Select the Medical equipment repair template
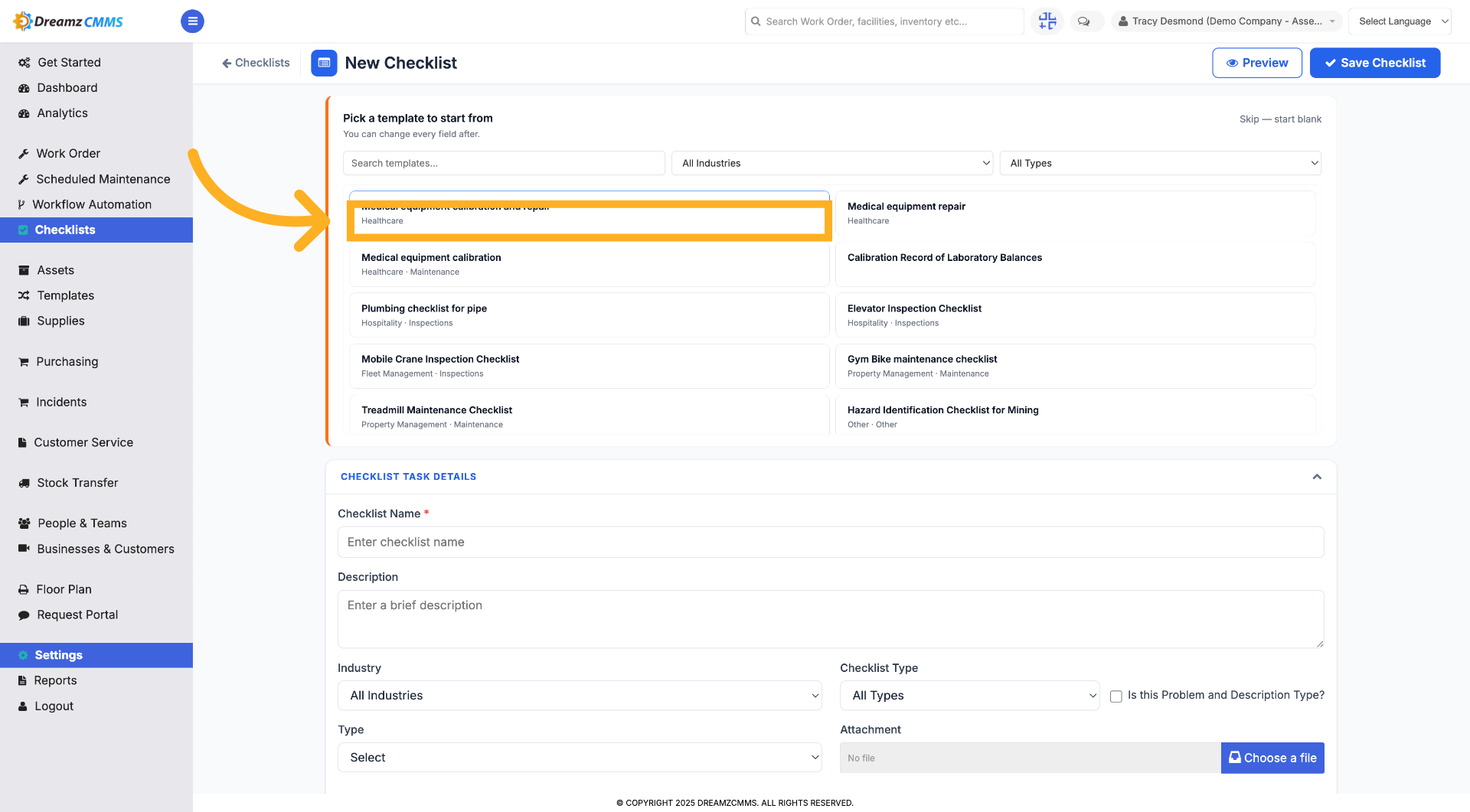The width and height of the screenshot is (1470, 812). [x=1075, y=214]
